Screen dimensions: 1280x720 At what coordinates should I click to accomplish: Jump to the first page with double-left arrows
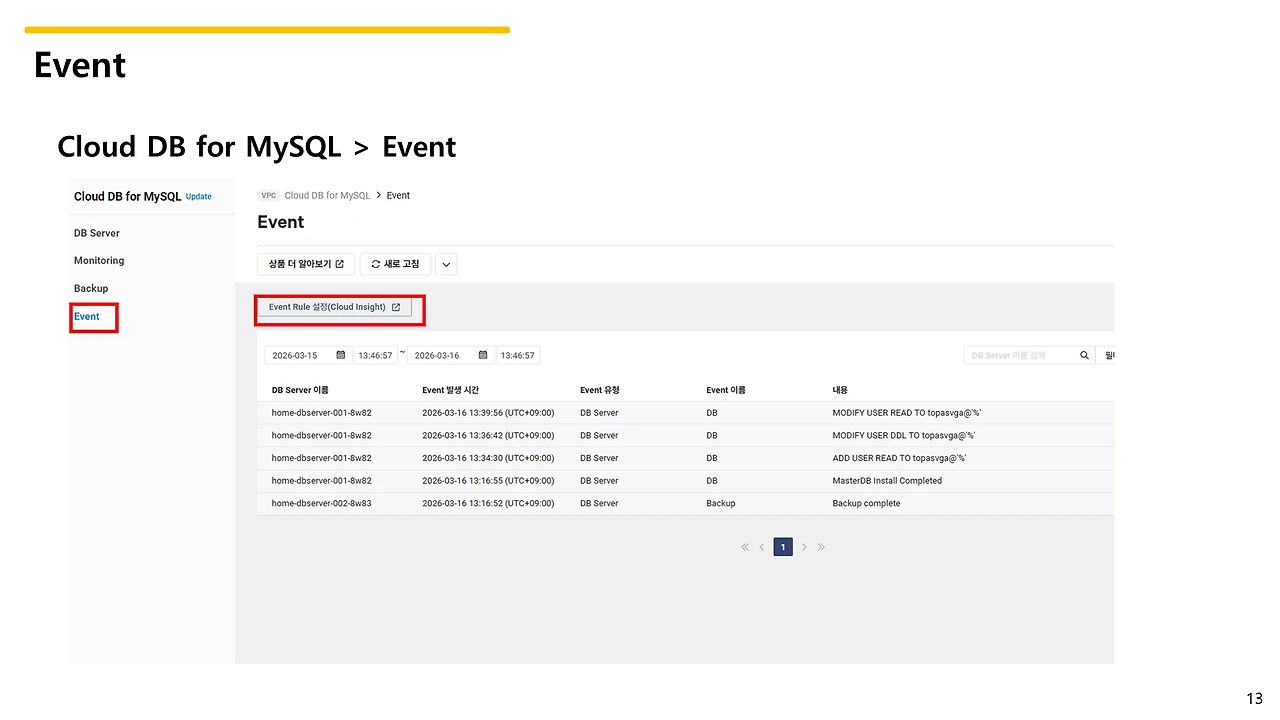745,547
